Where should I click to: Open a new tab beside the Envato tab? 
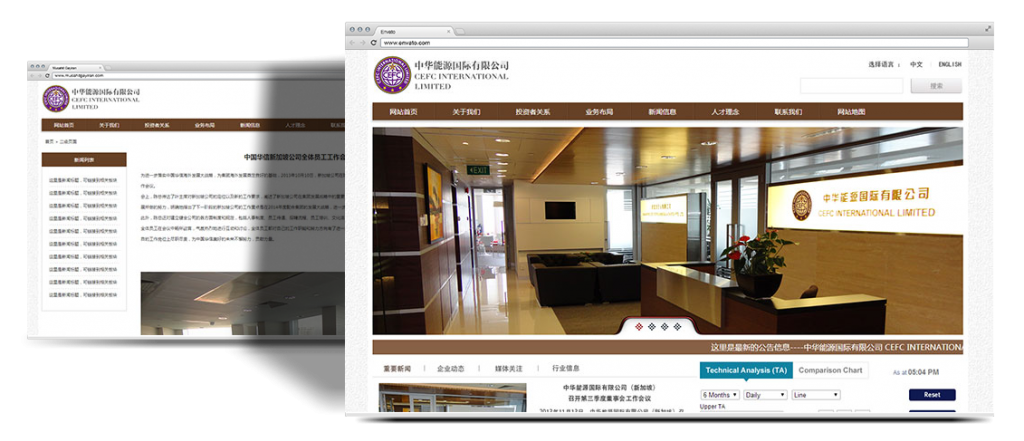coord(460,31)
